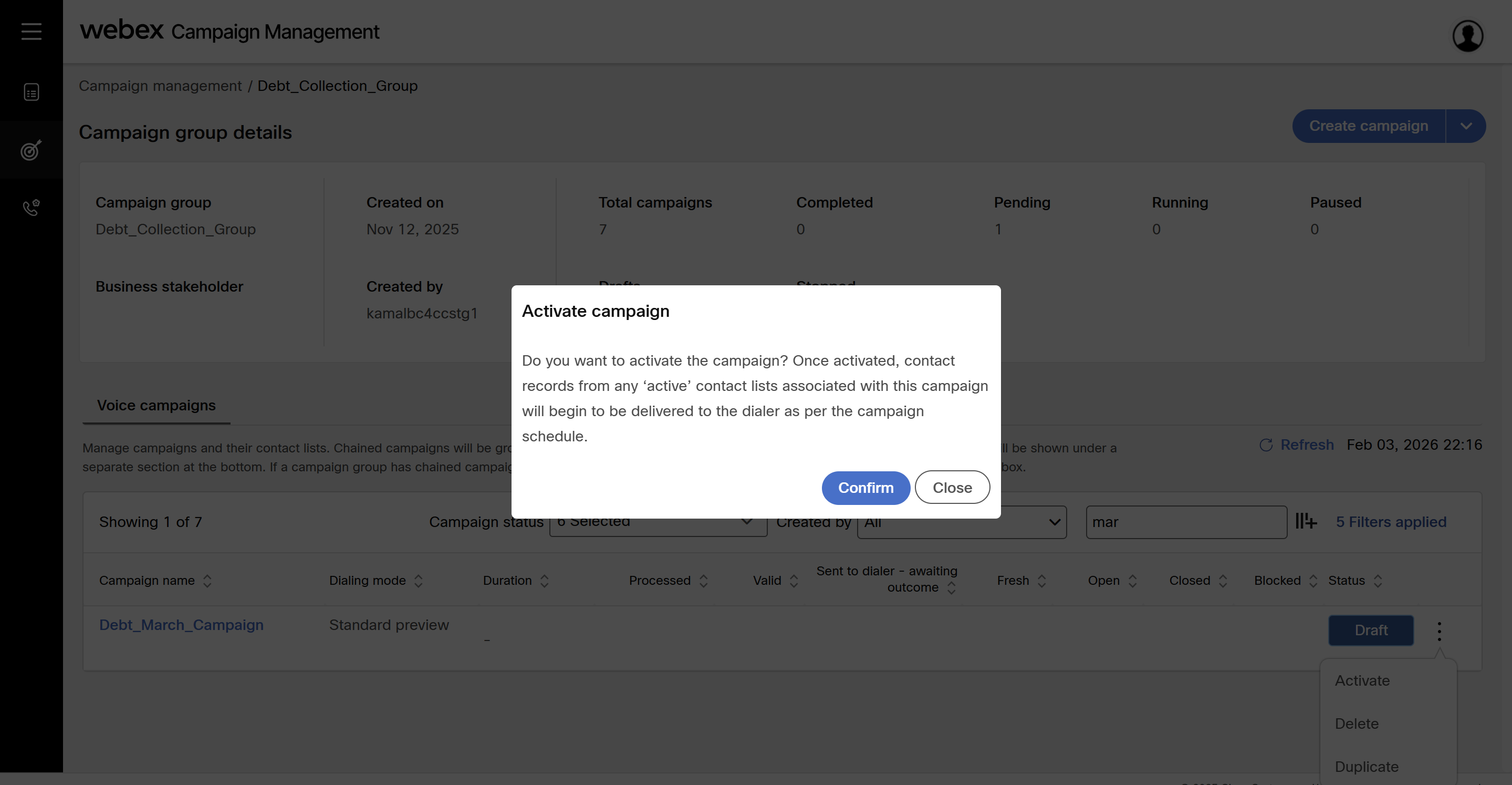This screenshot has height=785, width=1512.
Task: Close the Activate campaign dialog
Action: pos(952,487)
